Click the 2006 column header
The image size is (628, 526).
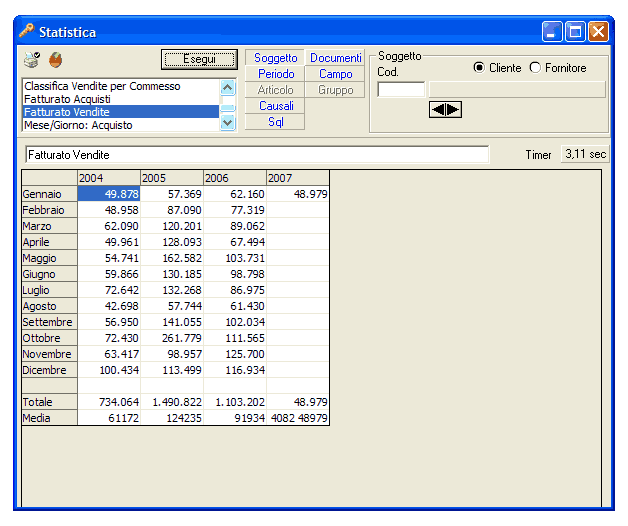235,178
